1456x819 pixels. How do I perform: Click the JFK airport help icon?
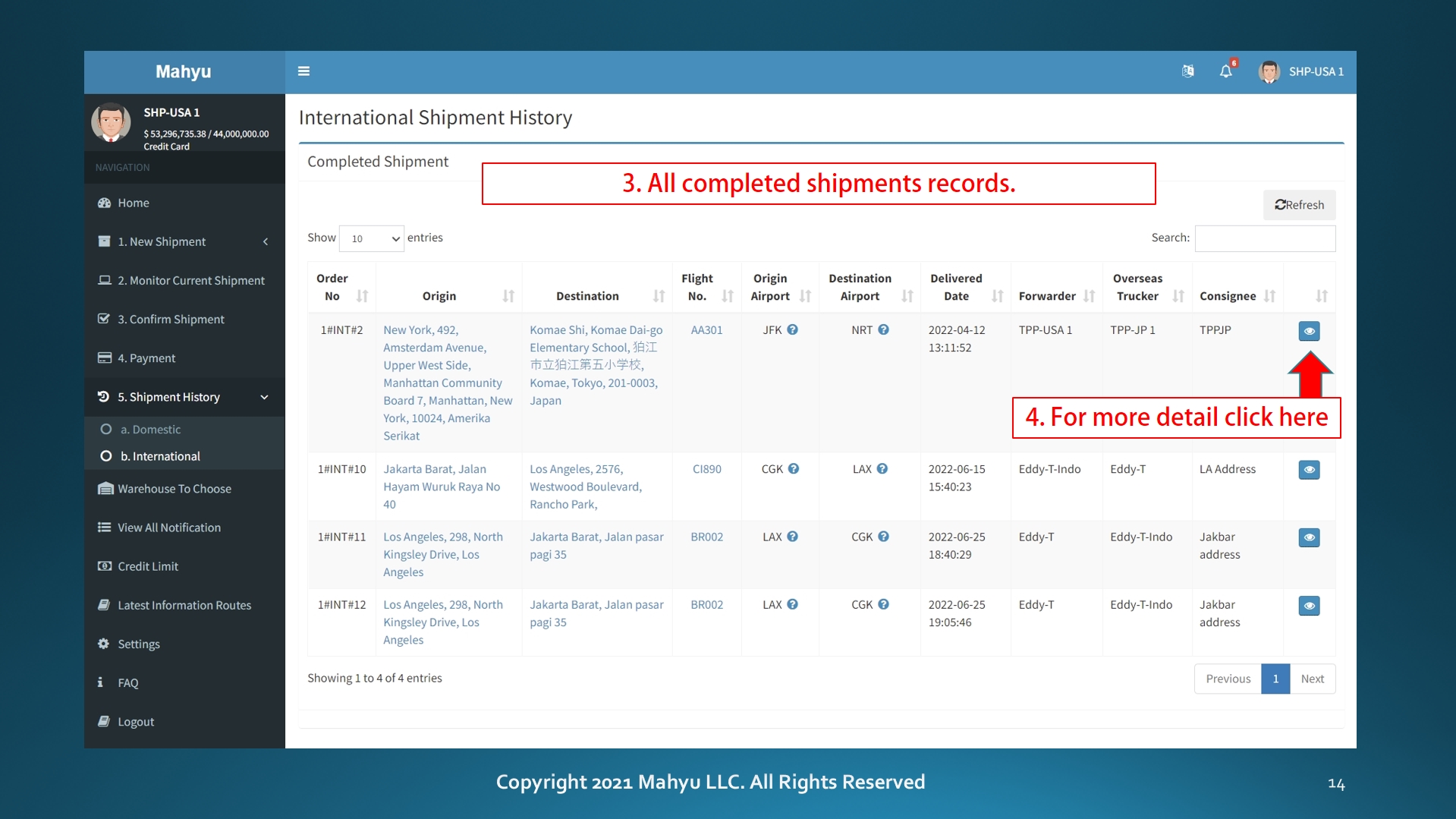(x=792, y=329)
